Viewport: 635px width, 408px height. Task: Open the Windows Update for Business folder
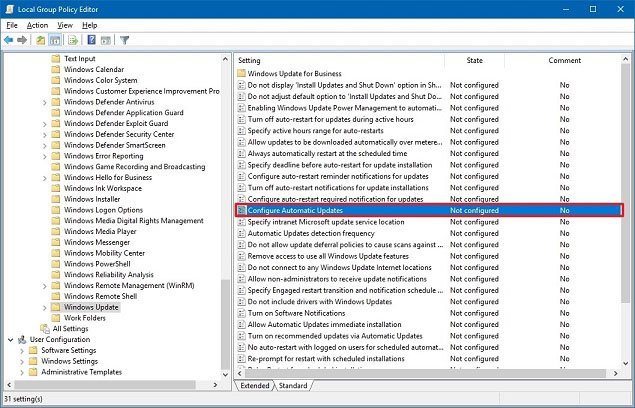coord(295,75)
